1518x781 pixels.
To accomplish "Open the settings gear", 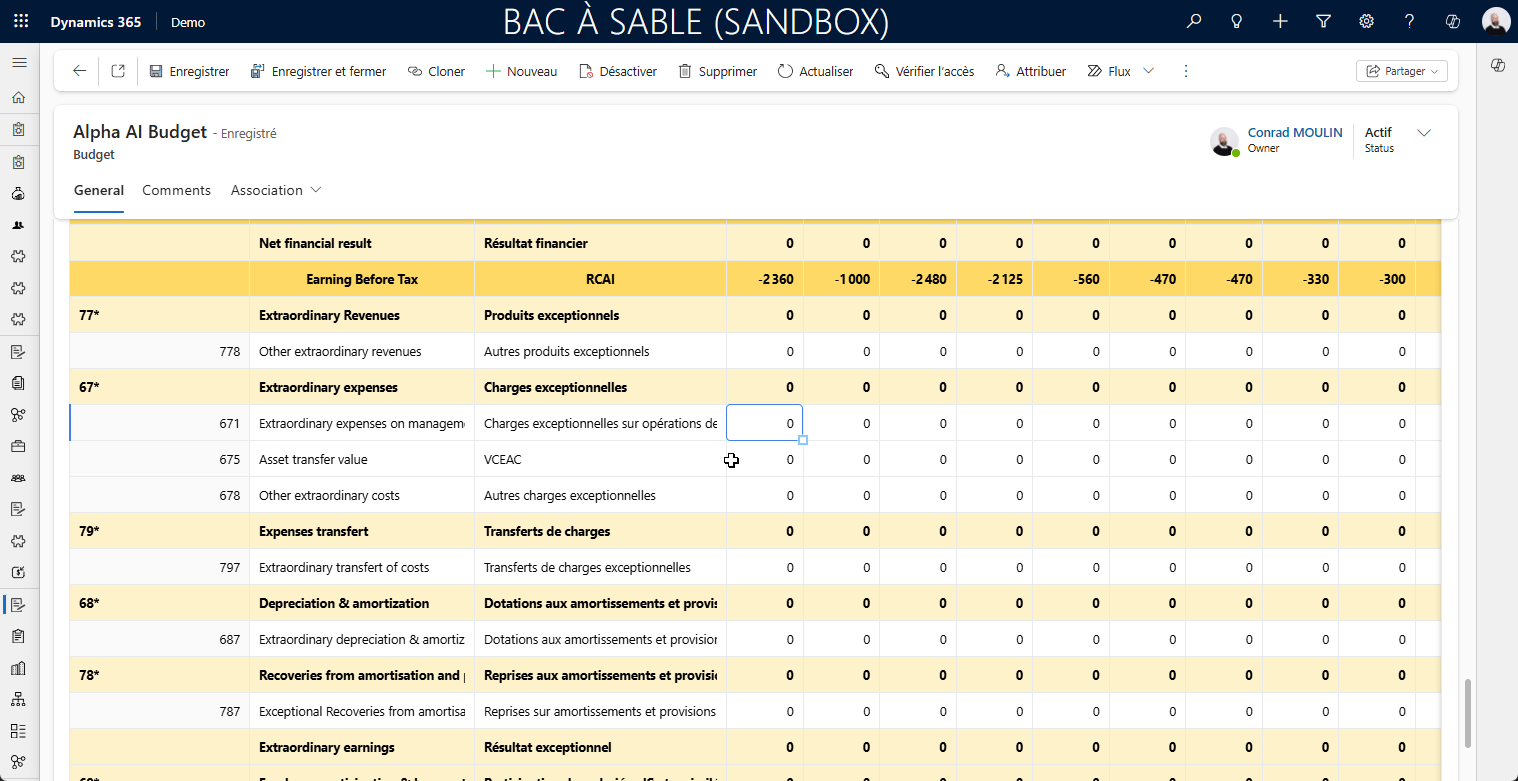I will point(1366,21).
